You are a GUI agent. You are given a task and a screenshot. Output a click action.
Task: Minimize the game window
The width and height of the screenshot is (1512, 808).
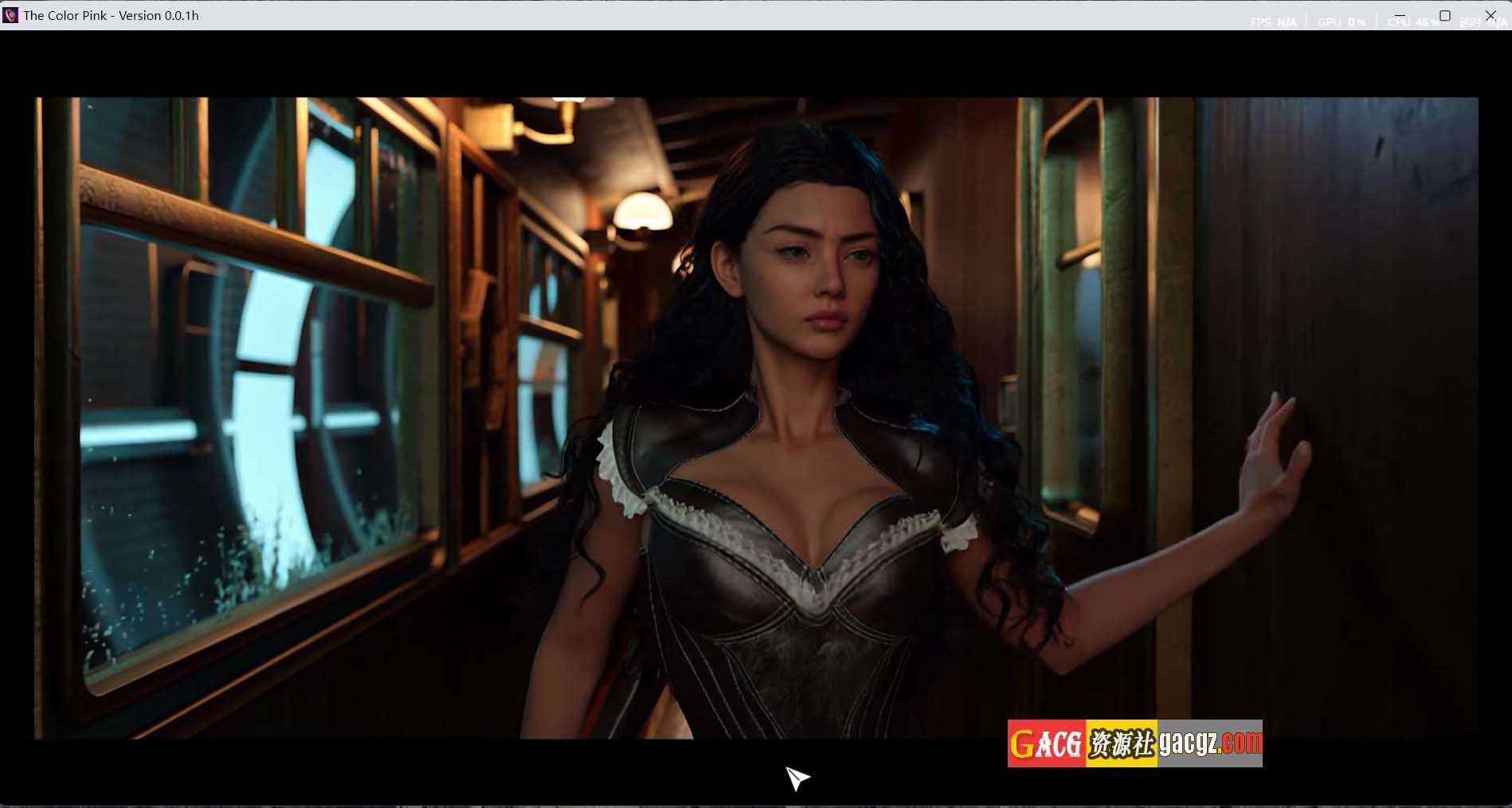pos(1400,15)
